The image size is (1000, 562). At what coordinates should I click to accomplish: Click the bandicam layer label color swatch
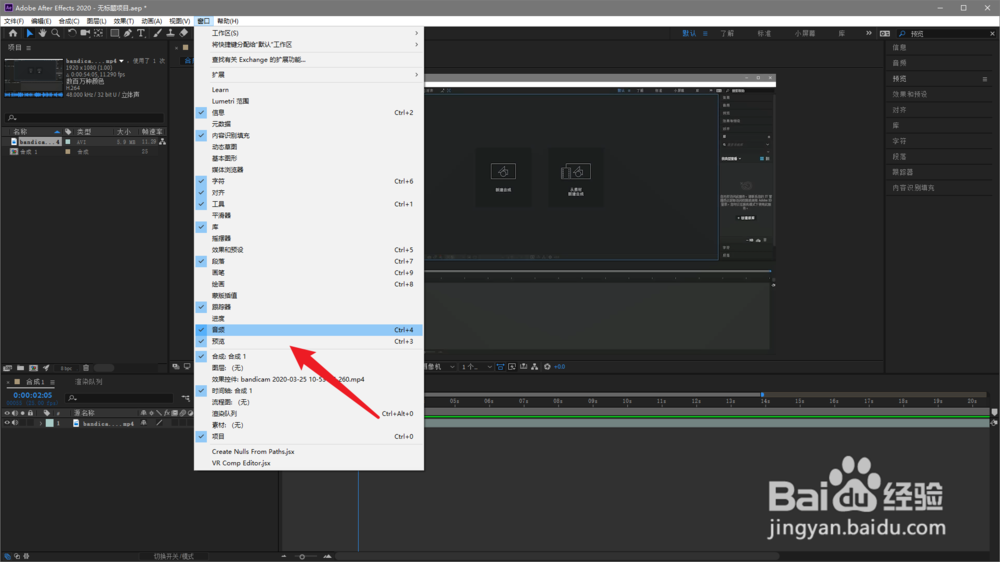(50, 424)
